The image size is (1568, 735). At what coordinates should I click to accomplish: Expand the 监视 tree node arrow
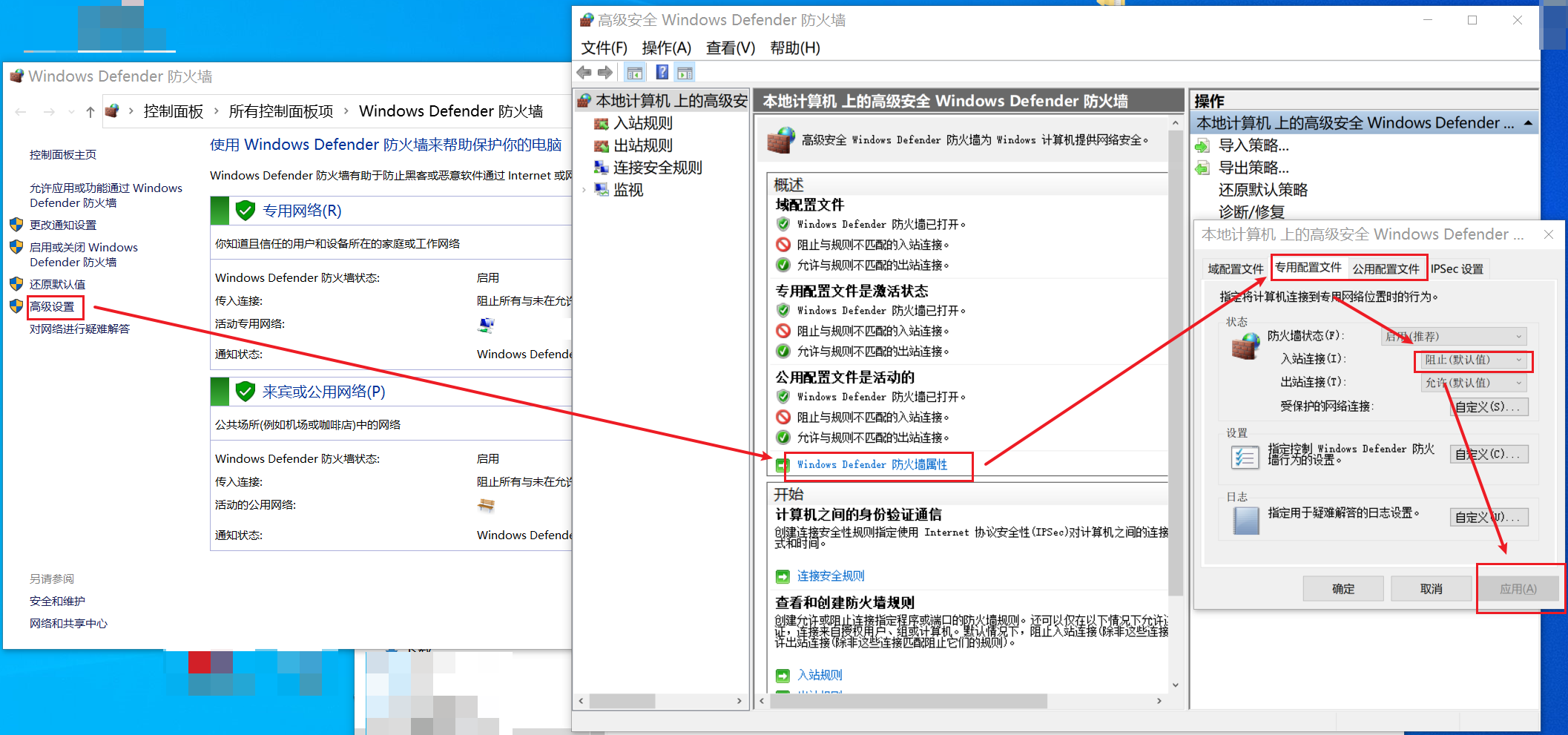584,190
